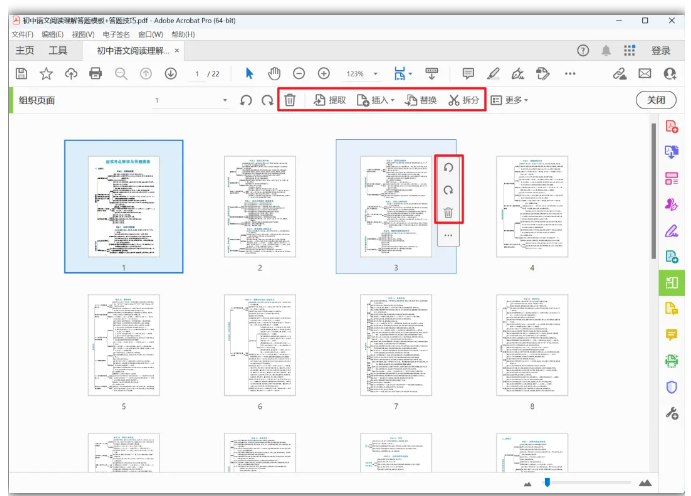The height and width of the screenshot is (496, 691).
Task: Delete selected pages with toolbar trash icon
Action: pos(290,100)
